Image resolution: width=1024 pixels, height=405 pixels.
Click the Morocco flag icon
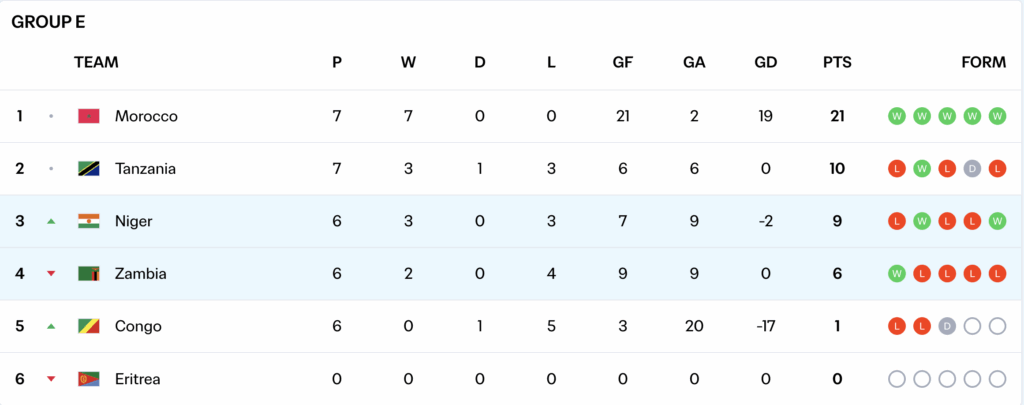tap(89, 116)
